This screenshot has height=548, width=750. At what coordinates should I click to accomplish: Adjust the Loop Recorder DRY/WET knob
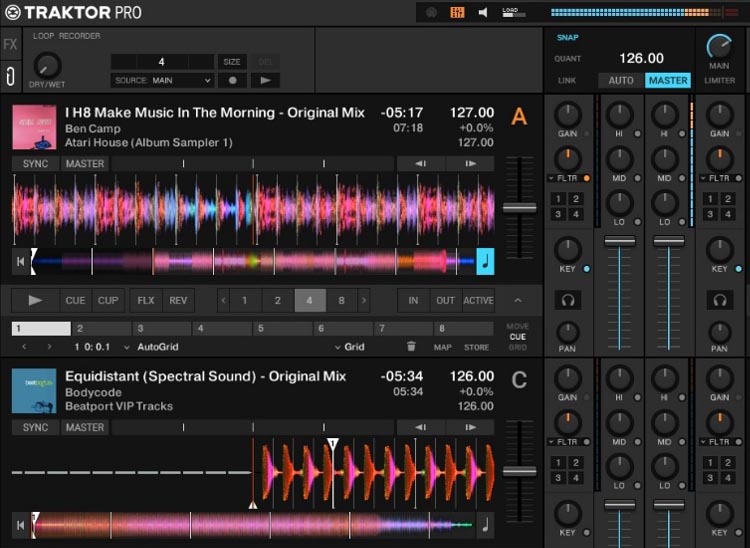tap(47, 66)
